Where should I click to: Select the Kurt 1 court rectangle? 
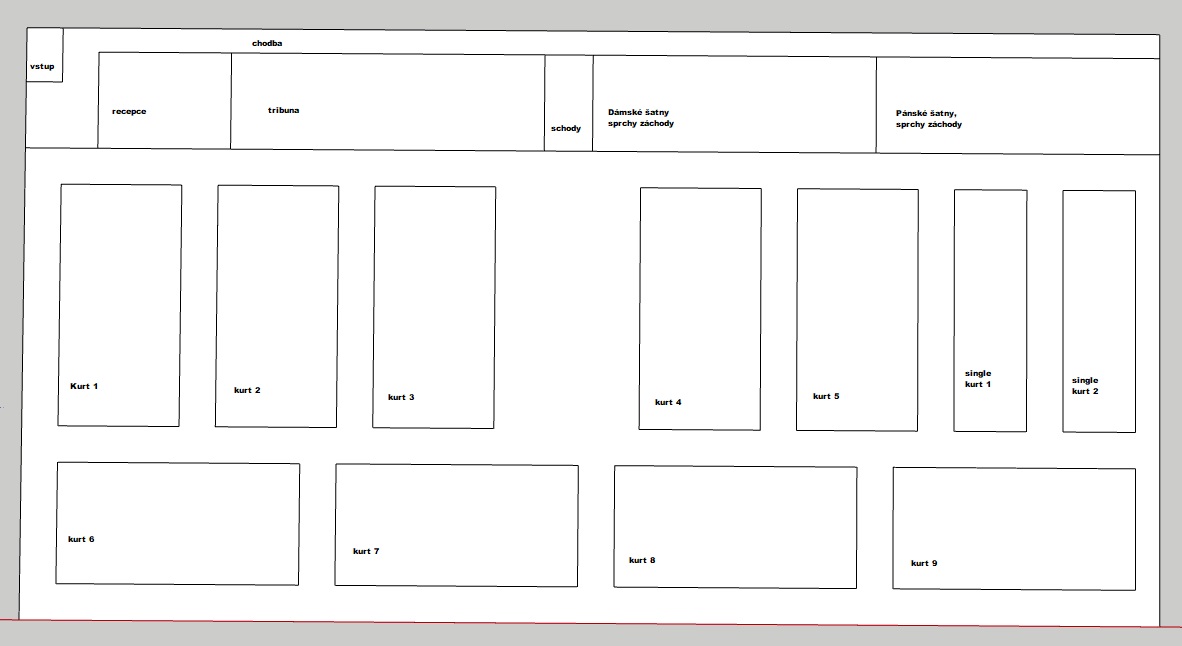tap(120, 305)
